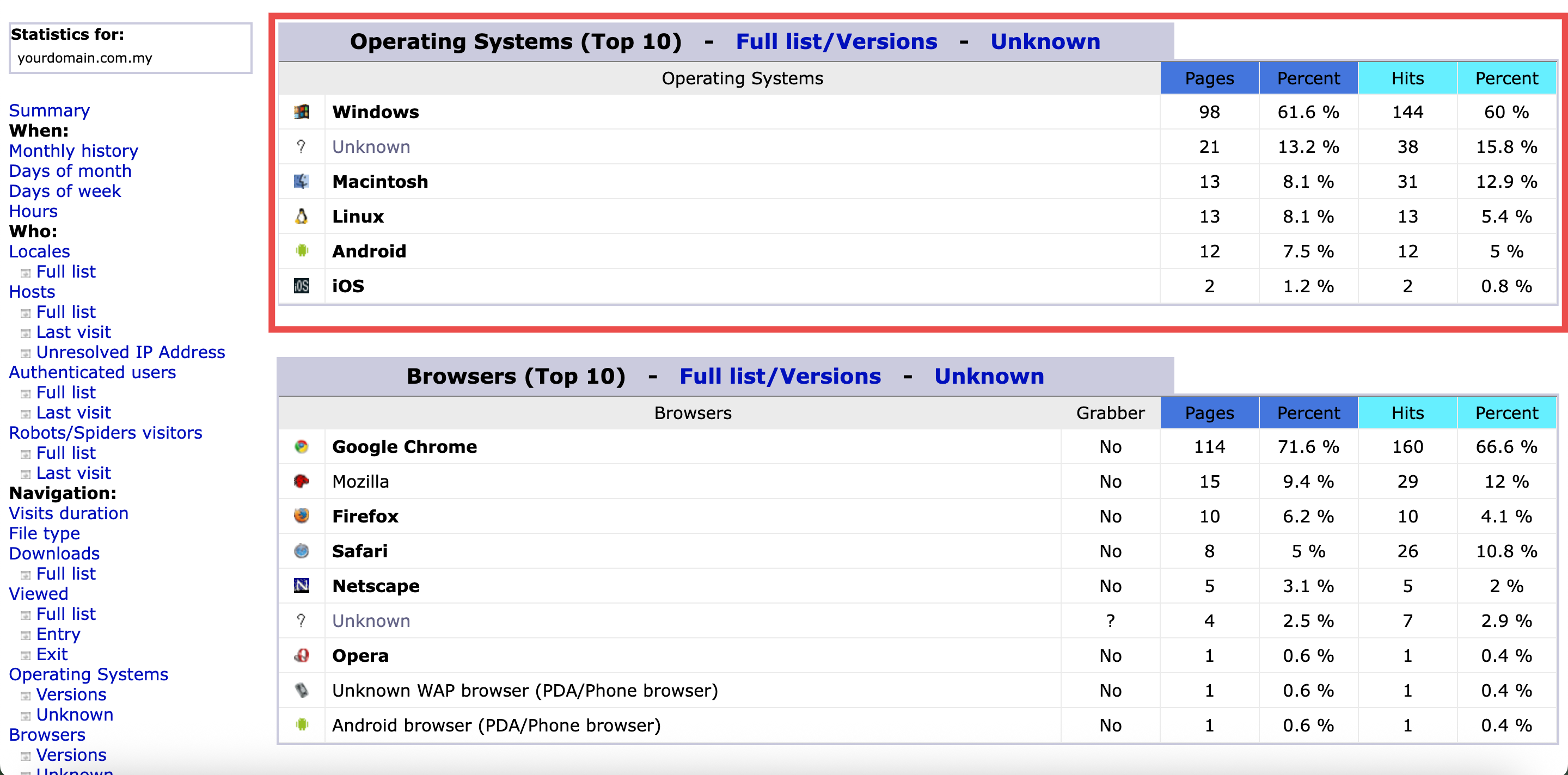The width and height of the screenshot is (1568, 775).
Task: View Robots/Spiders visitors section
Action: click(105, 433)
